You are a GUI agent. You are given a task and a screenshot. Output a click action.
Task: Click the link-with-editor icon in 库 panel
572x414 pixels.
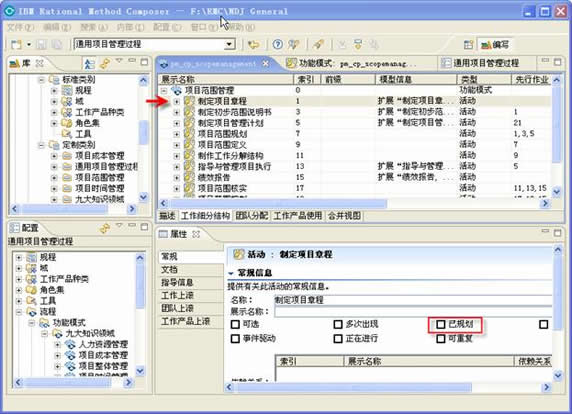(105, 63)
